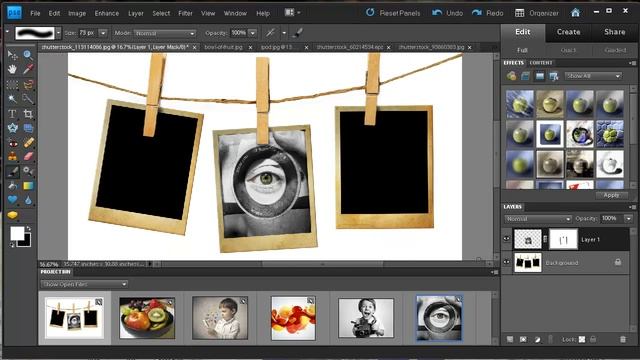The width and height of the screenshot is (640, 360).
Task: Select the Blur droplet tool
Action: coord(28,200)
